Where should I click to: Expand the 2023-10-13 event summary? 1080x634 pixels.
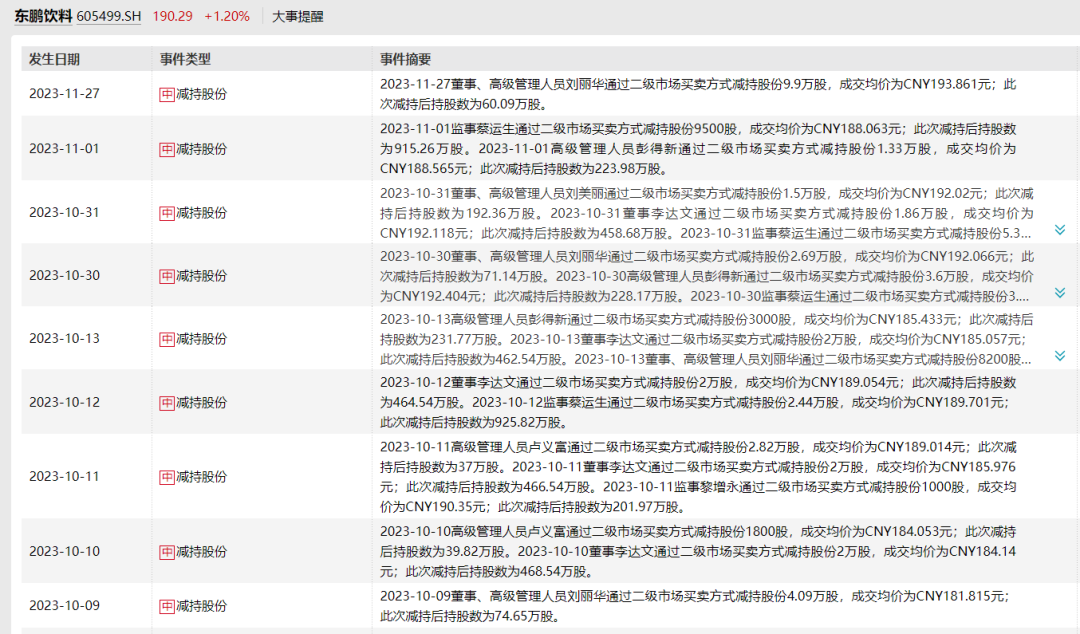[x=1060, y=356]
